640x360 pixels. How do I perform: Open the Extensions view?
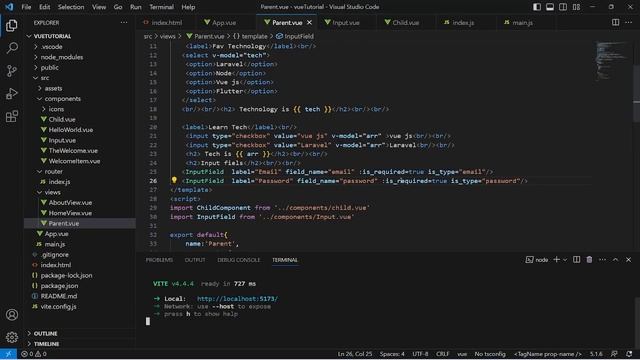coord(11,117)
